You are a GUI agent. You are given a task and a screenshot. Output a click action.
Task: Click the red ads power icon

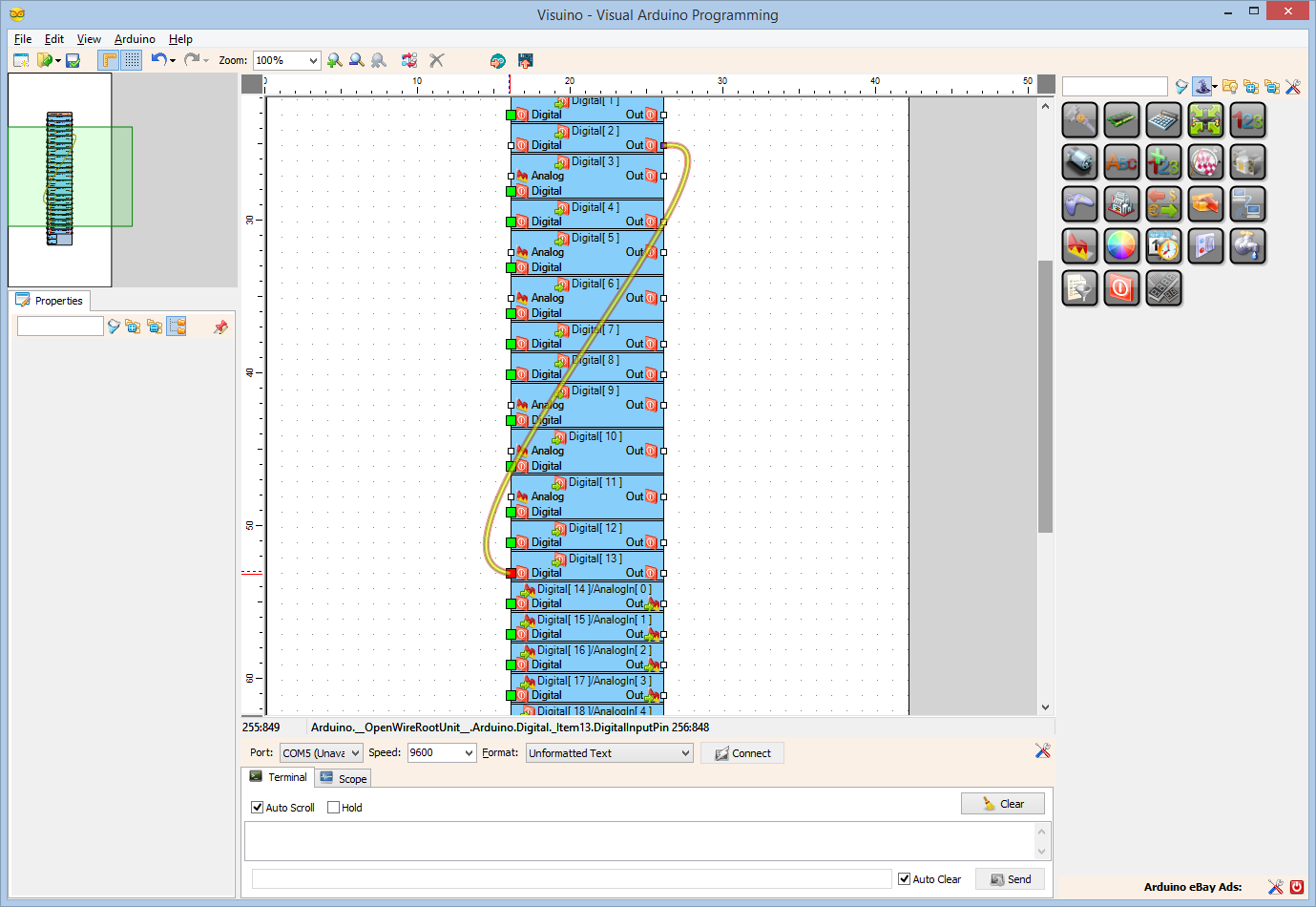point(1297,887)
